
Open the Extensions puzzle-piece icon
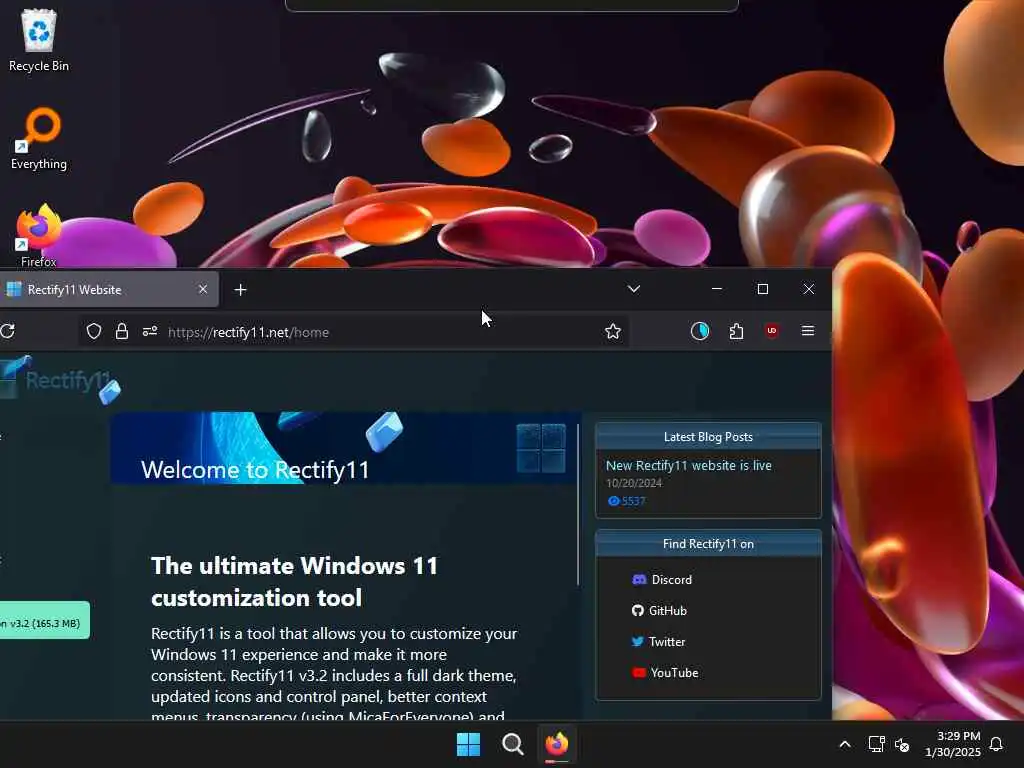(736, 331)
